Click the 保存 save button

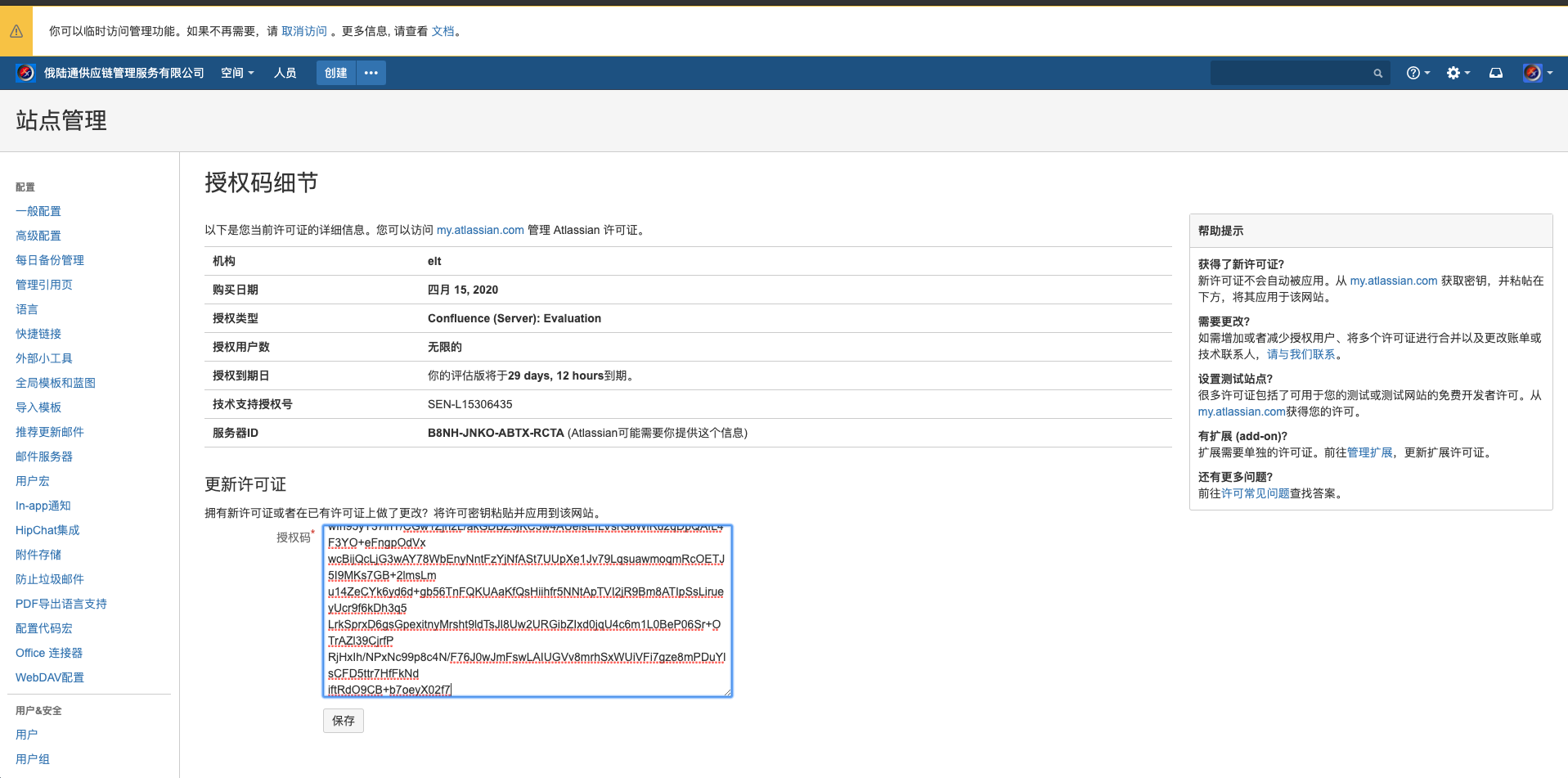click(344, 721)
